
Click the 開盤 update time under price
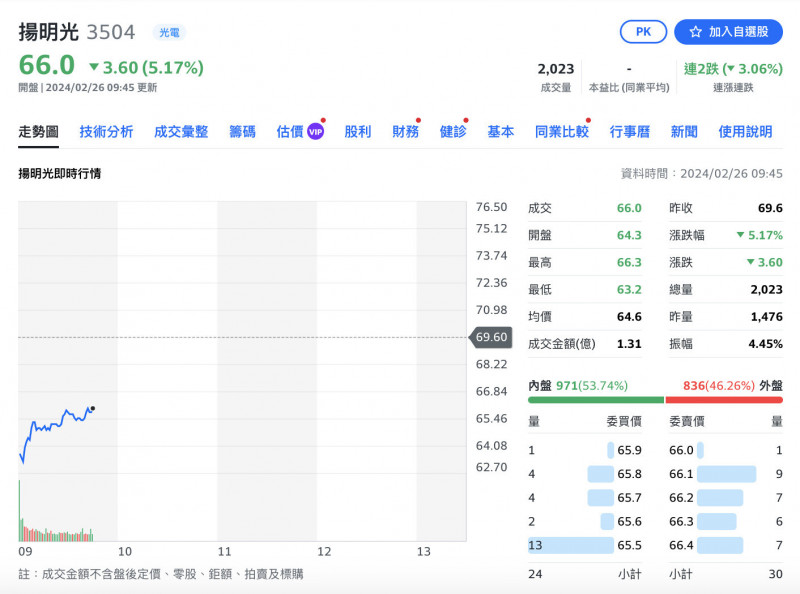(88, 88)
